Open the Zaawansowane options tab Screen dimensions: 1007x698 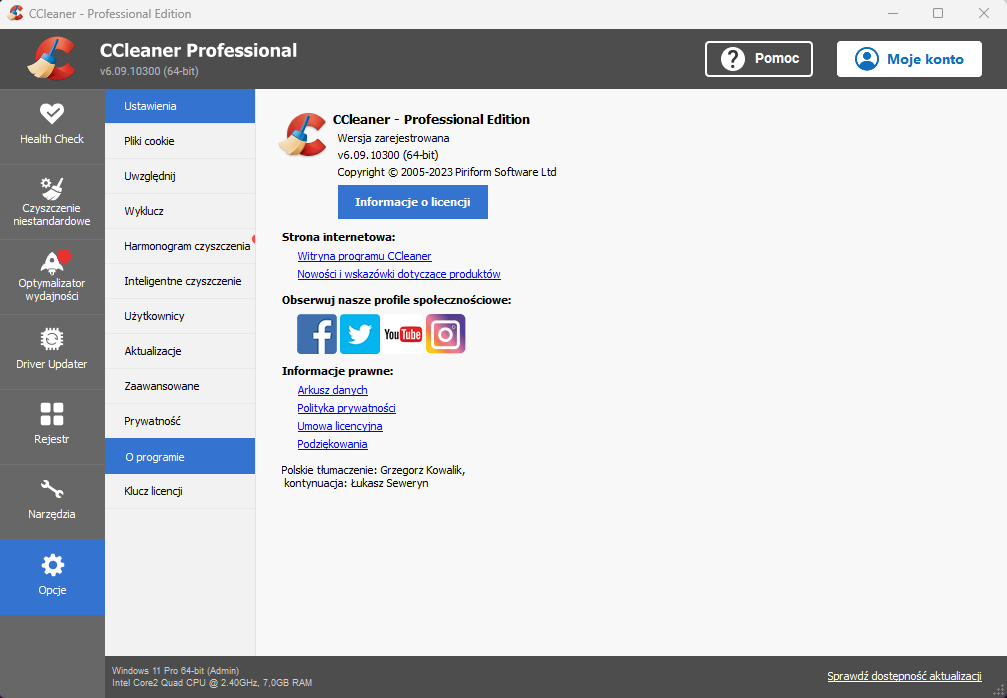[x=180, y=386]
